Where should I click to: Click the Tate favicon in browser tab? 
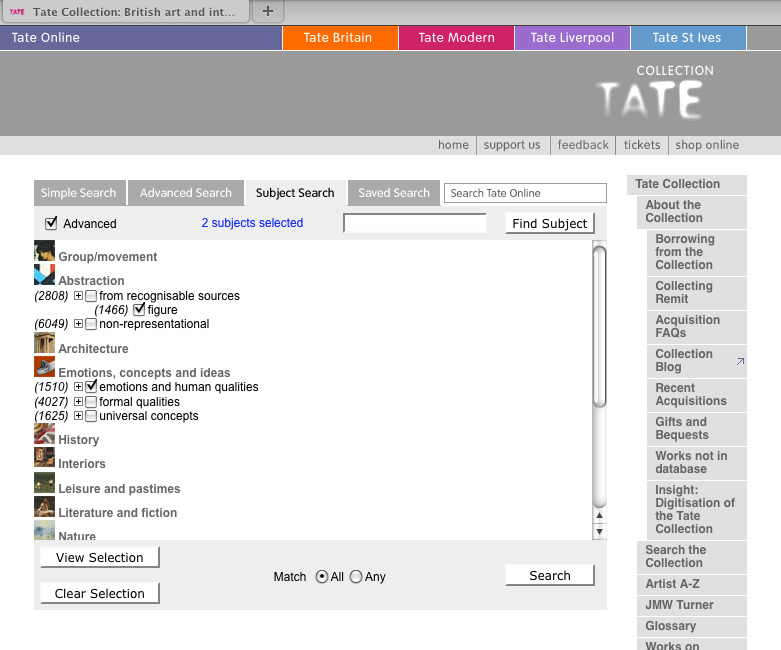click(17, 11)
